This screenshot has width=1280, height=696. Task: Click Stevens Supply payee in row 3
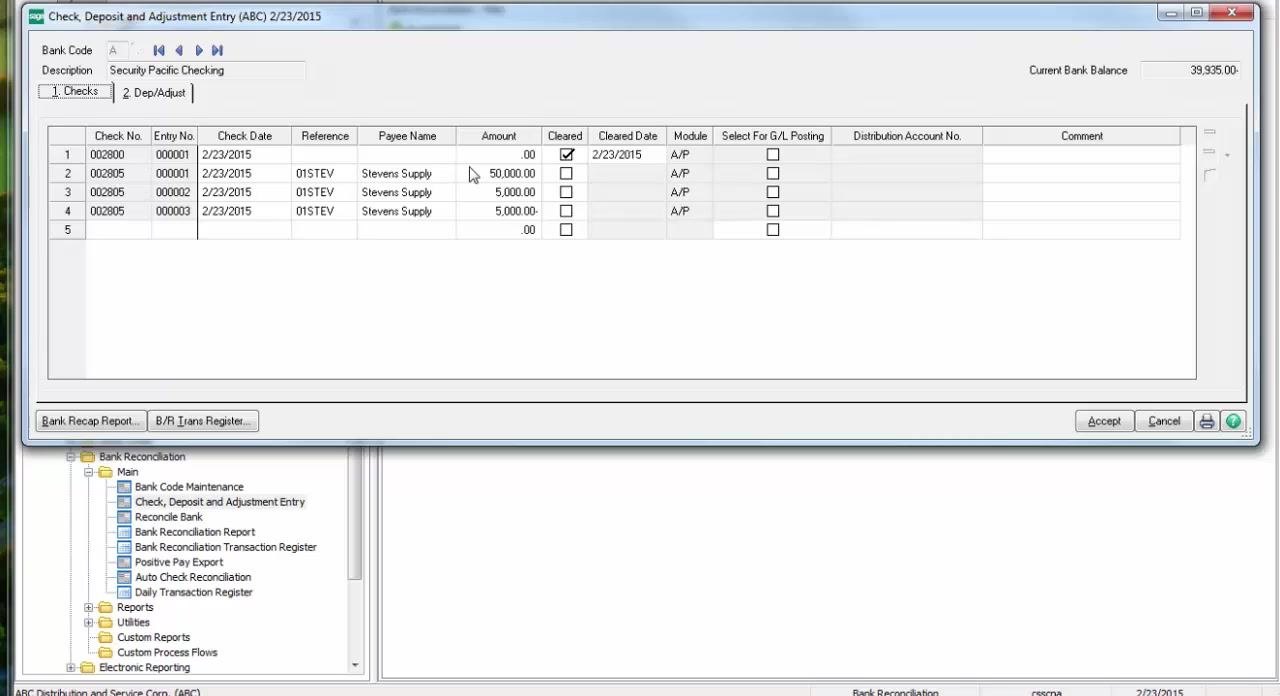coord(406,192)
